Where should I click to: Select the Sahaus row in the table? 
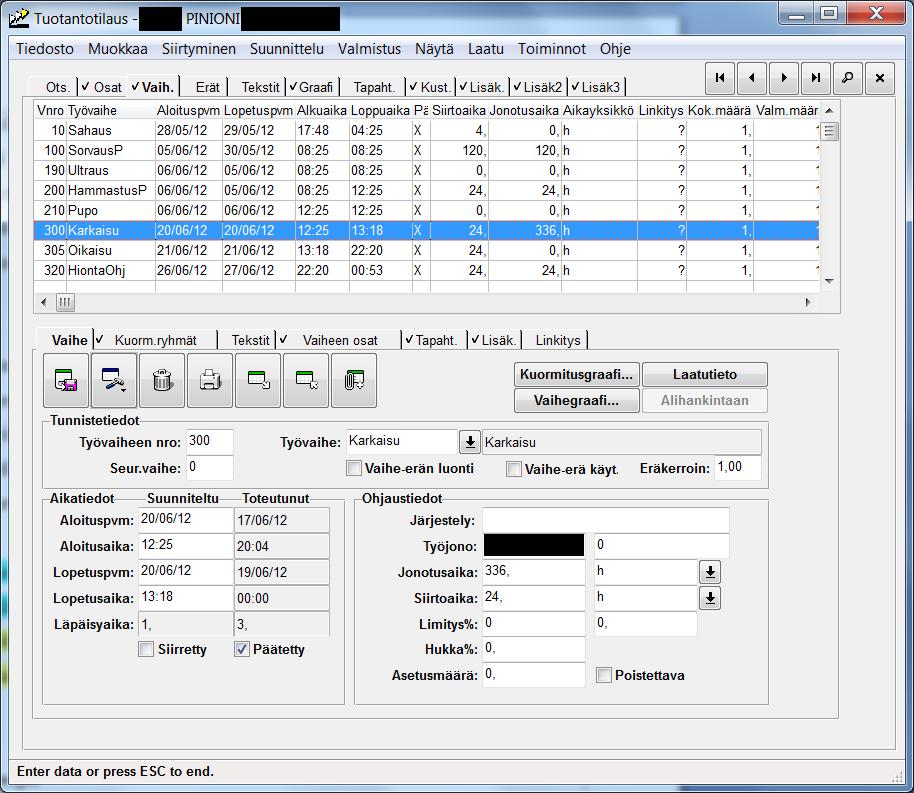tap(426, 130)
